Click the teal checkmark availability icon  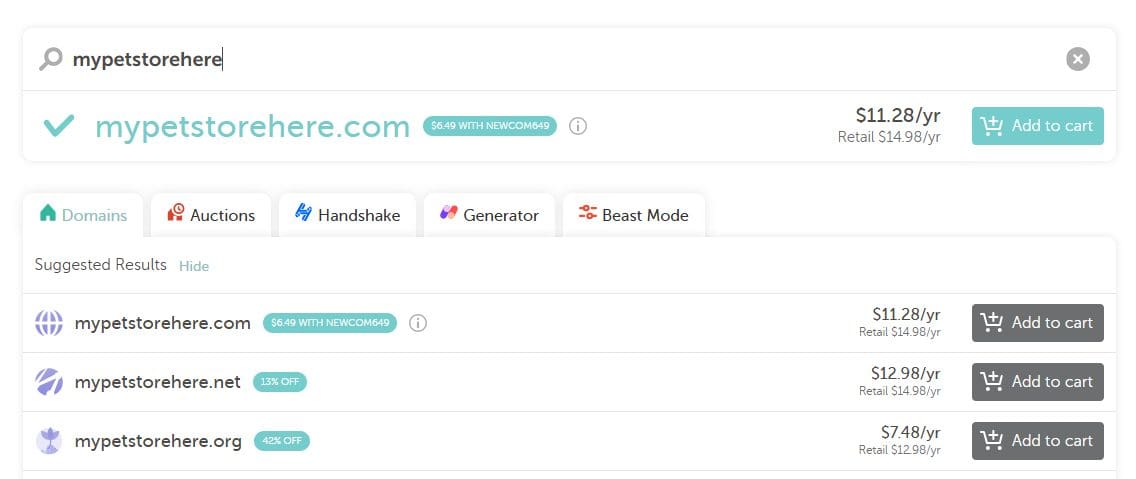tap(59, 125)
